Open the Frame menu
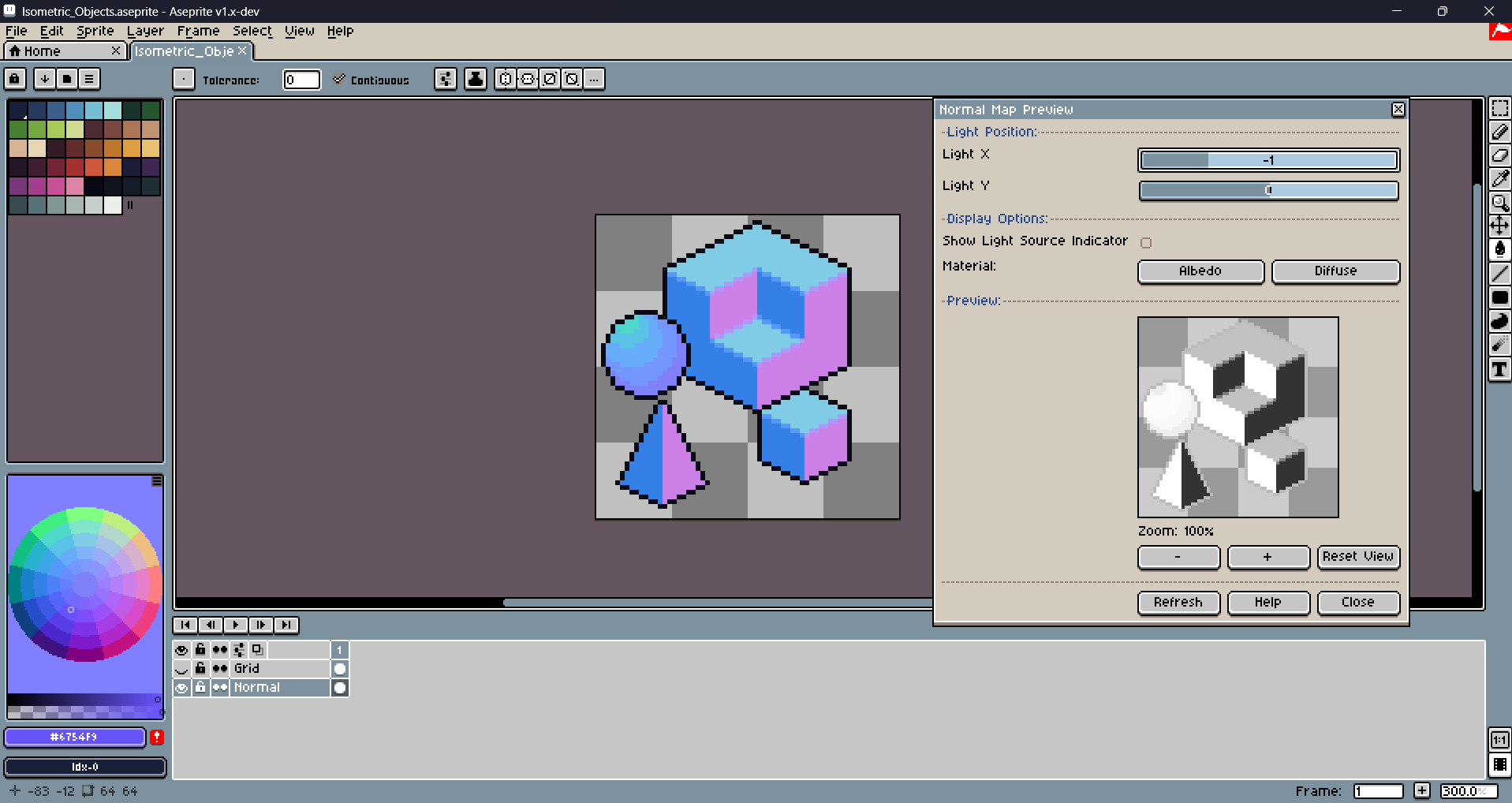The image size is (1512, 803). click(x=198, y=31)
